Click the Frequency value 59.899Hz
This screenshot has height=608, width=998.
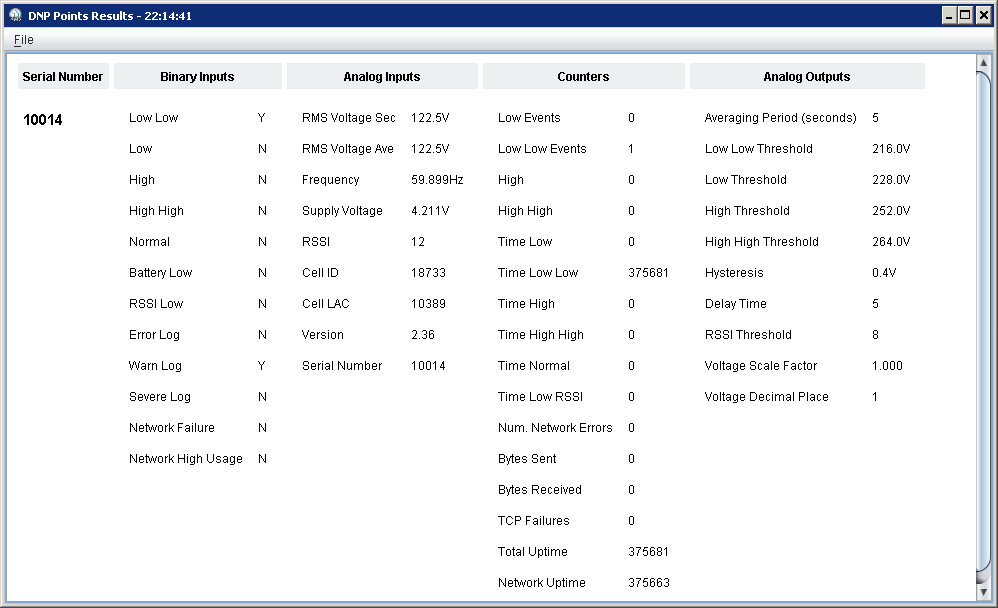click(439, 179)
